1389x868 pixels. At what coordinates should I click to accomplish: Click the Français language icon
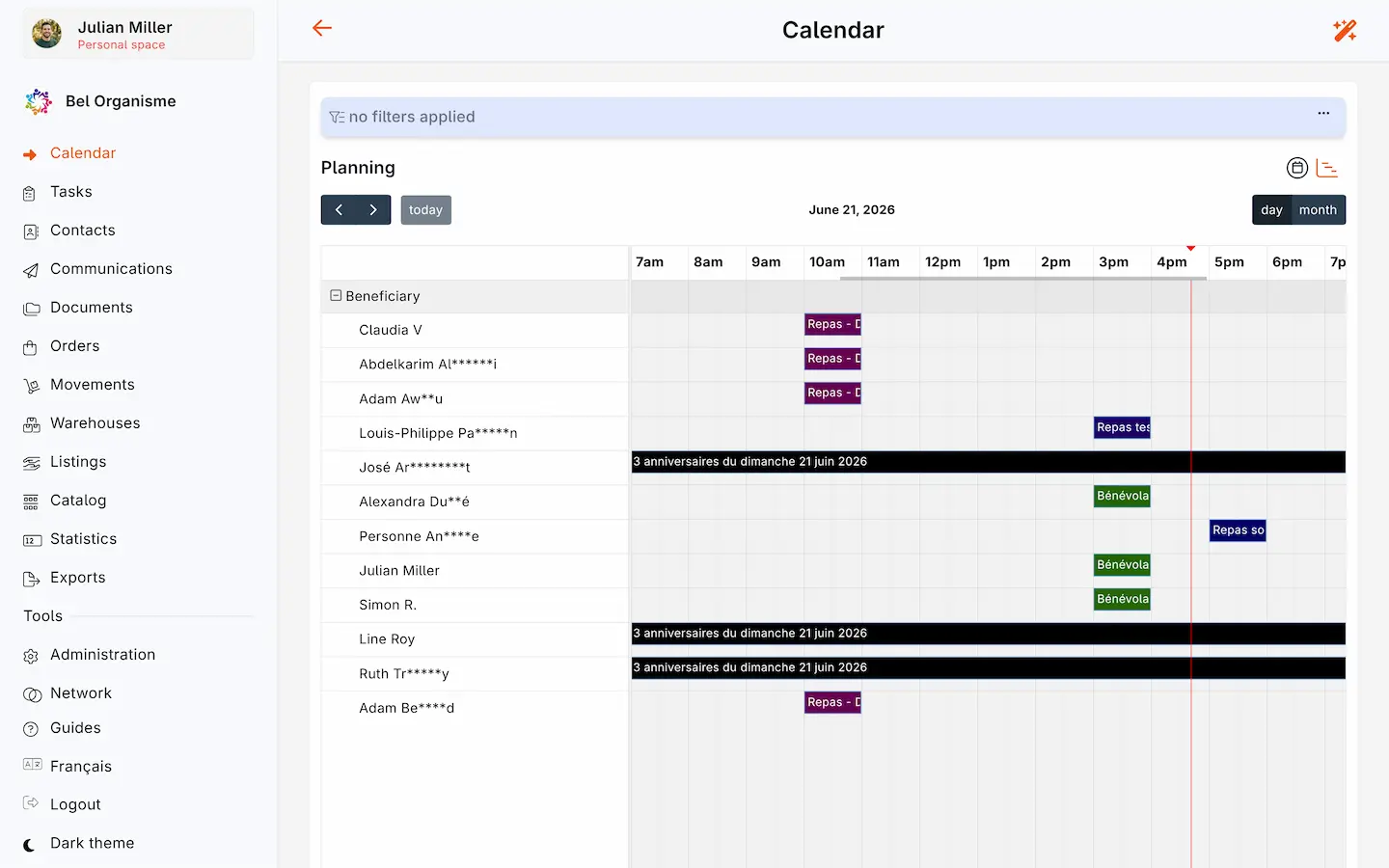click(32, 764)
